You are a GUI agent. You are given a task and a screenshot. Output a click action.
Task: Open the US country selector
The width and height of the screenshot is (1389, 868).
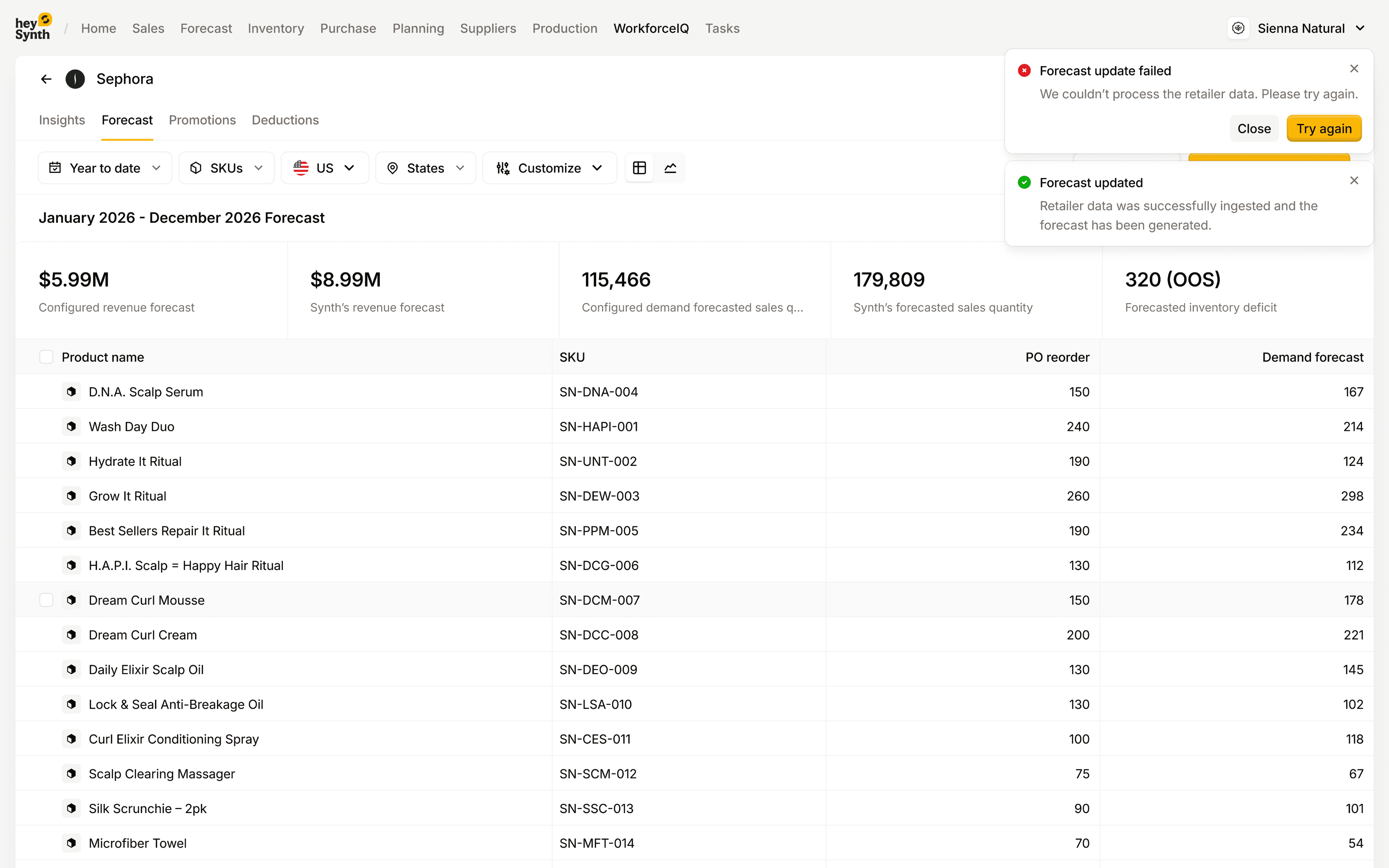[x=324, y=167]
